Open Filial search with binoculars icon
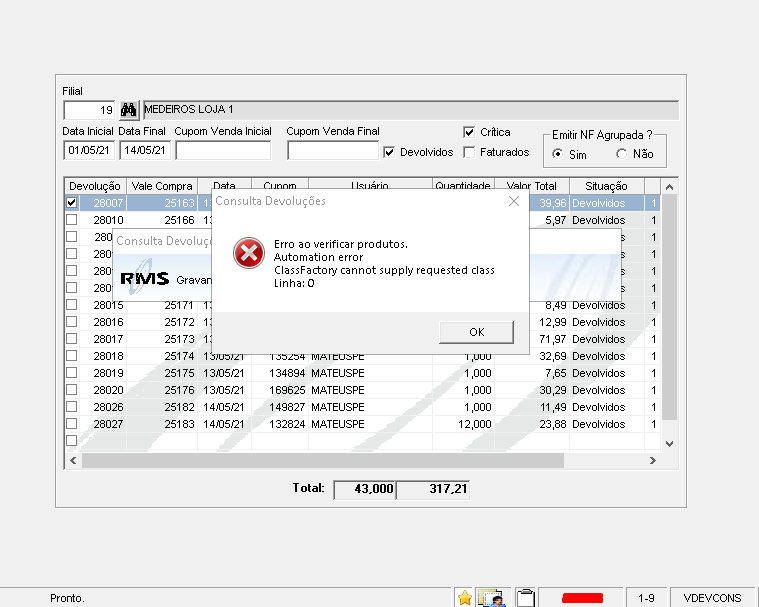The image size is (759, 607). click(128, 110)
